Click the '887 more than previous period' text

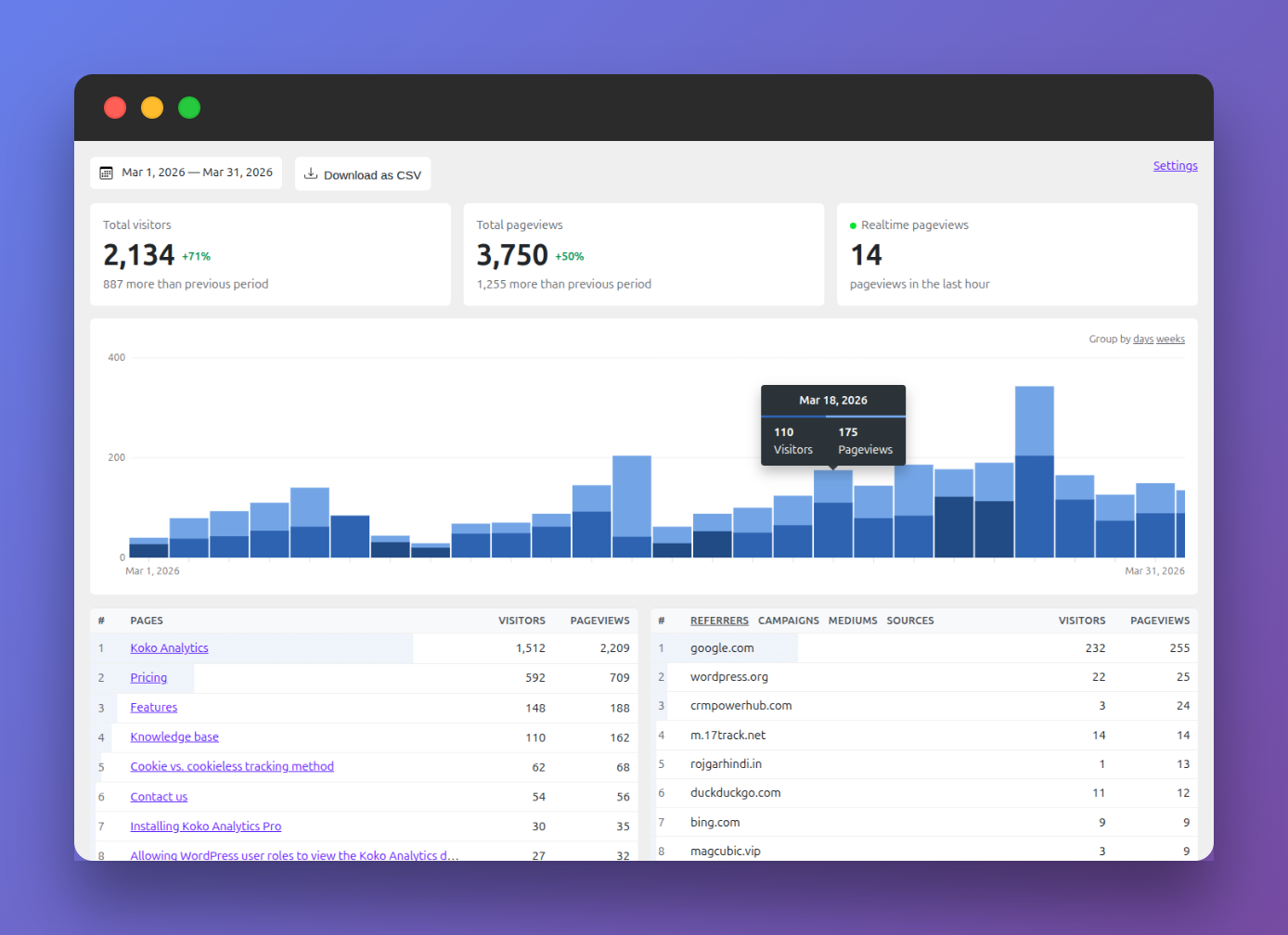[186, 285]
